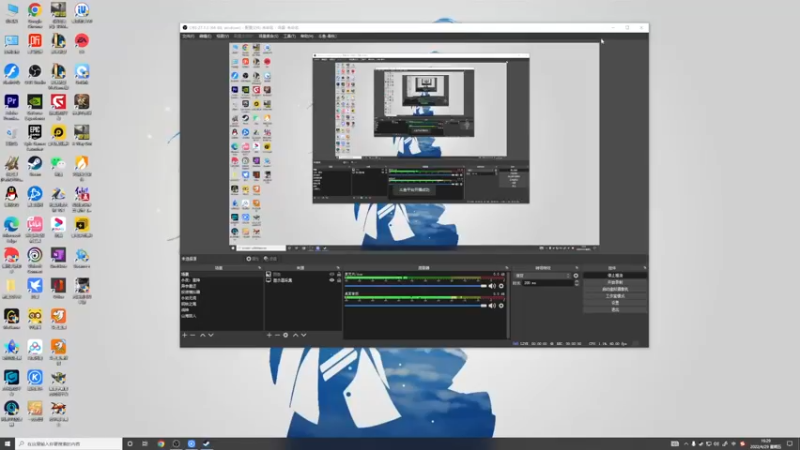Click second button in Controls panel

pos(615,282)
